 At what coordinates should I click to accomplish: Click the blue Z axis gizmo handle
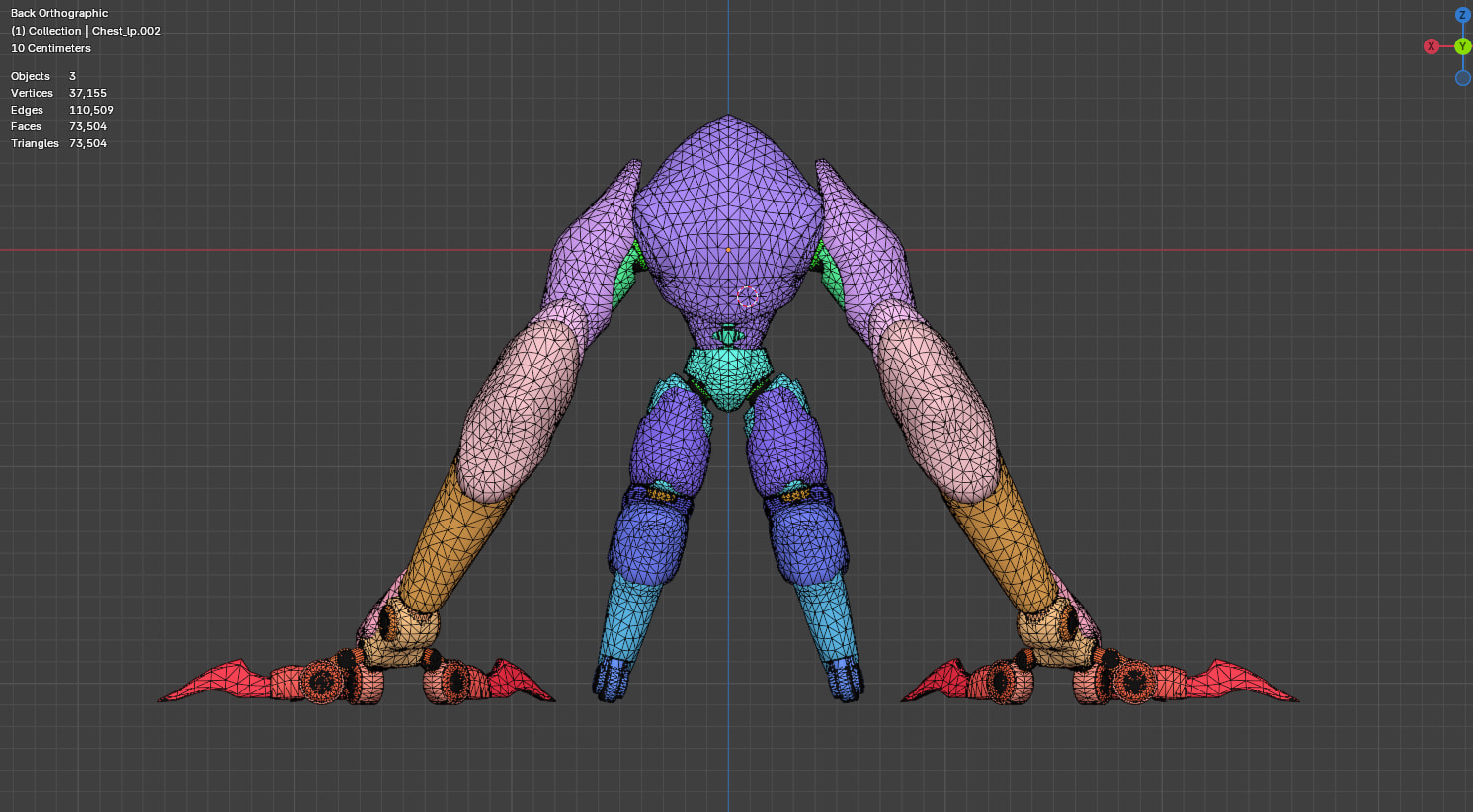pos(1462,15)
